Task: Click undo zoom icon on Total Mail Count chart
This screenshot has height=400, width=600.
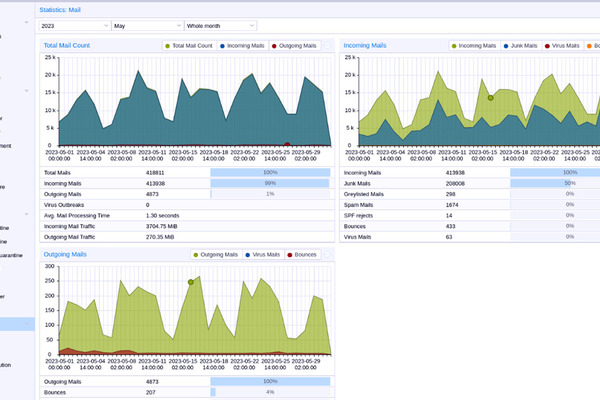Action: [328, 46]
